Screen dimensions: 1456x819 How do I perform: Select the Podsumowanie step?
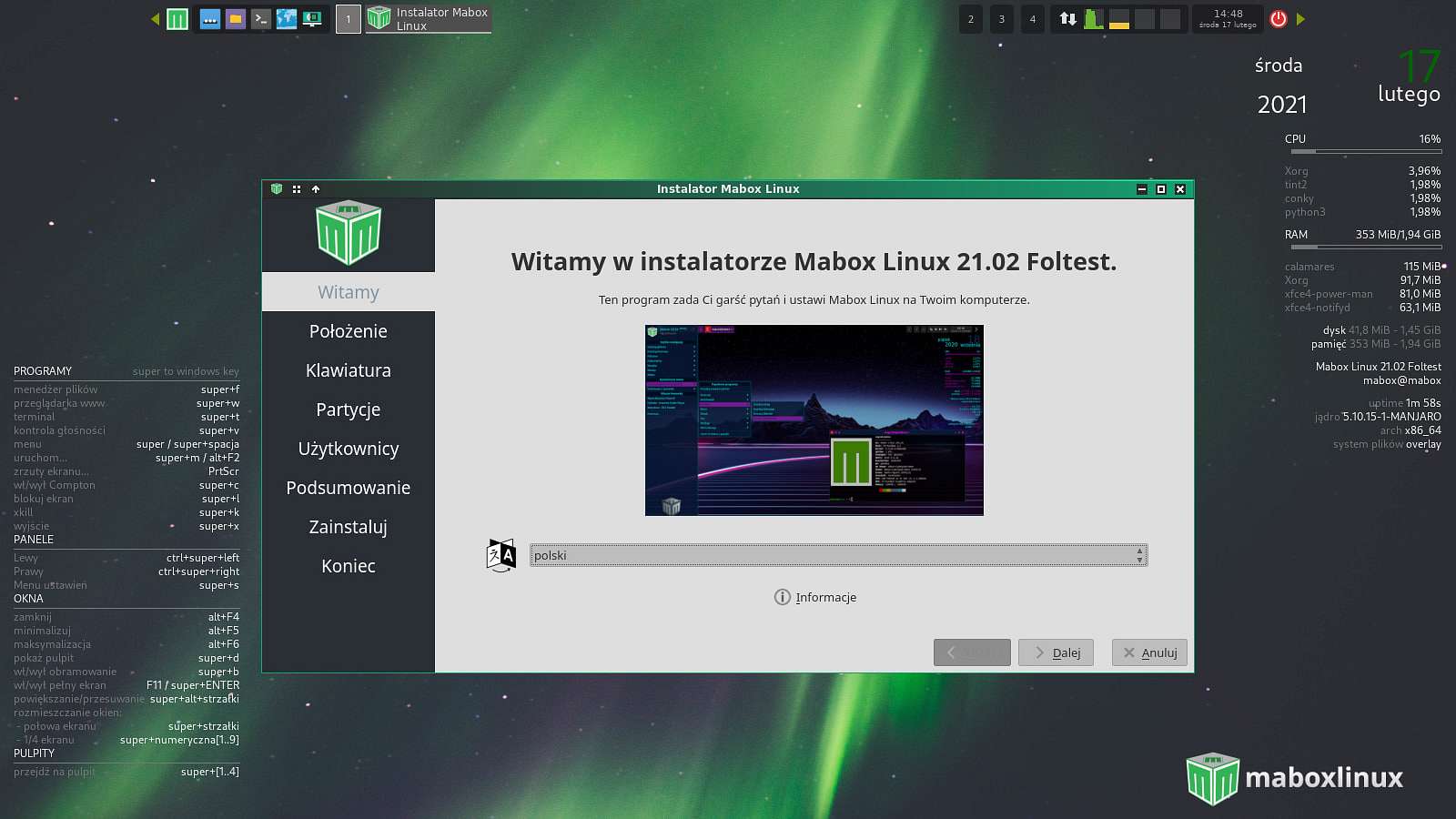pyautogui.click(x=349, y=488)
